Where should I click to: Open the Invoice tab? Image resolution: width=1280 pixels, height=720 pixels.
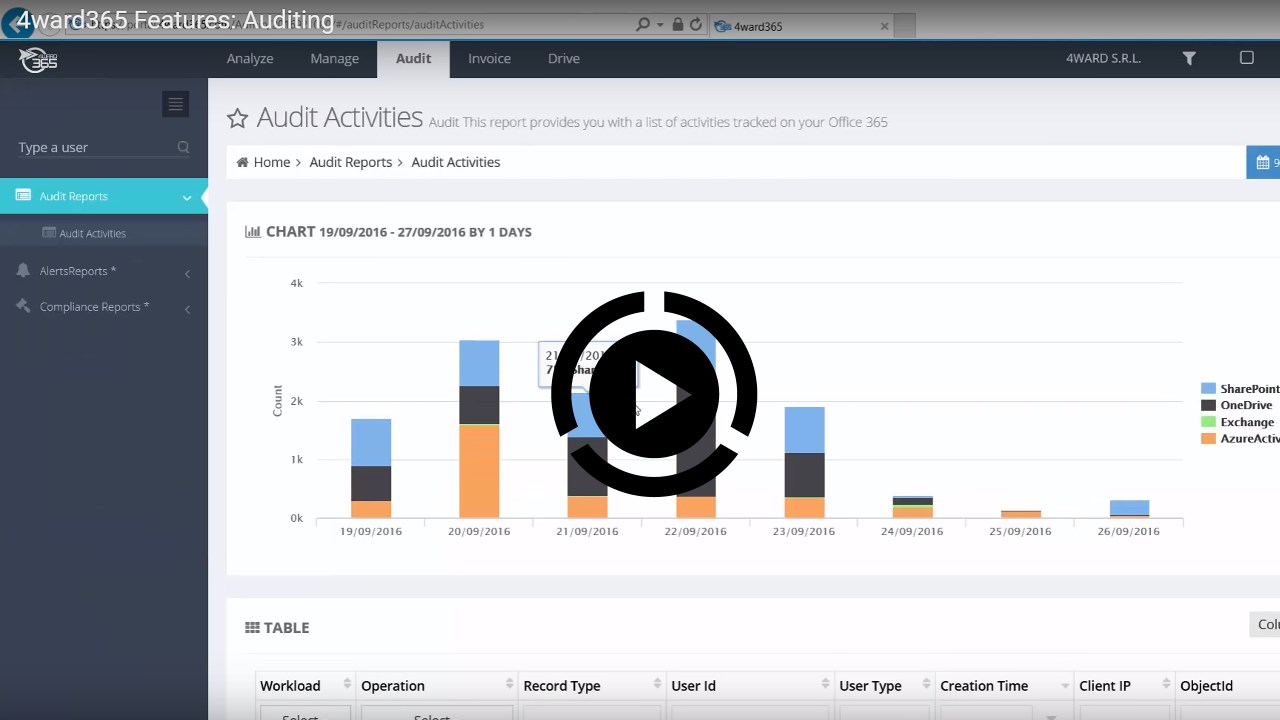coord(489,59)
